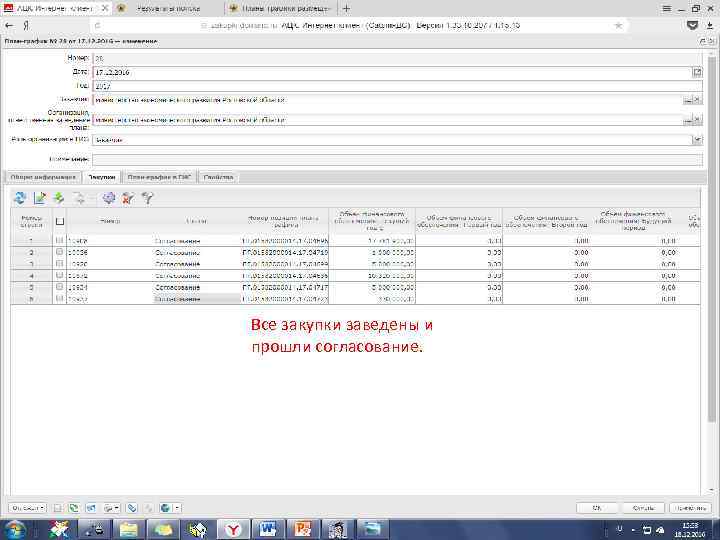This screenshot has height=540, width=720.
Task: Click the taskbar clock
Action: tap(692, 529)
